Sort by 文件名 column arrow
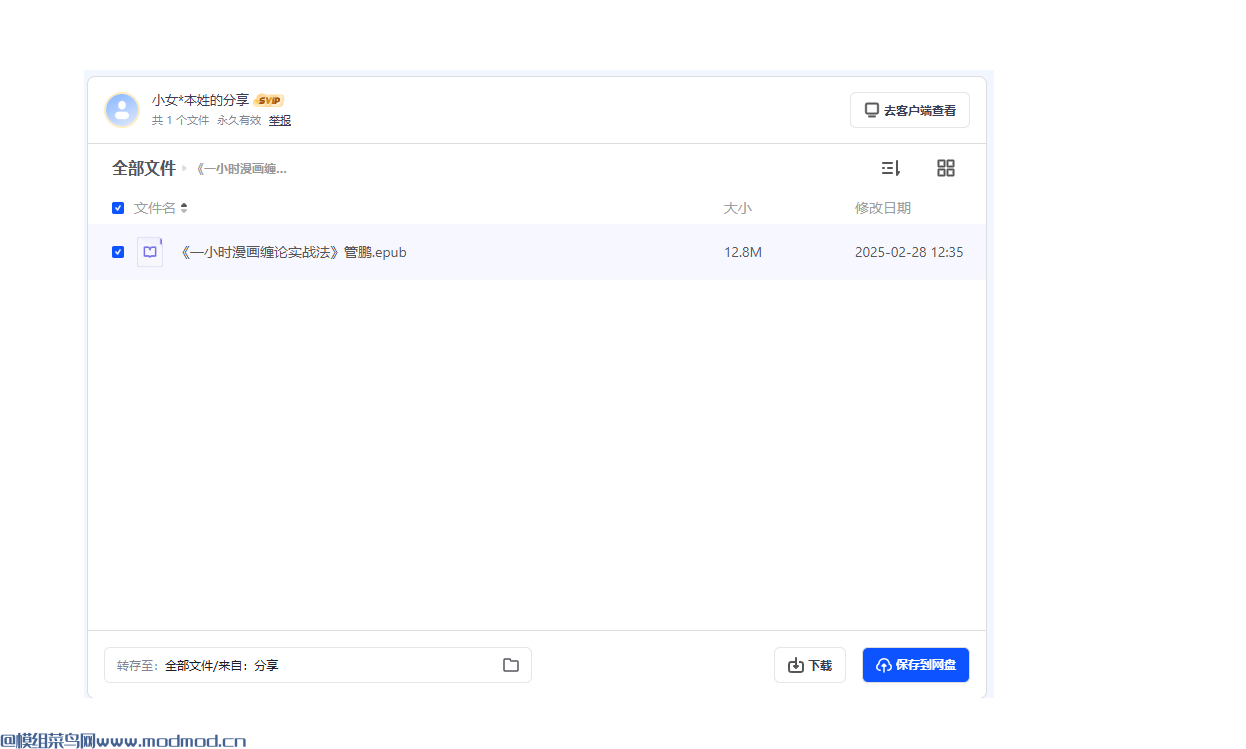This screenshot has height=749, width=1246. (184, 208)
